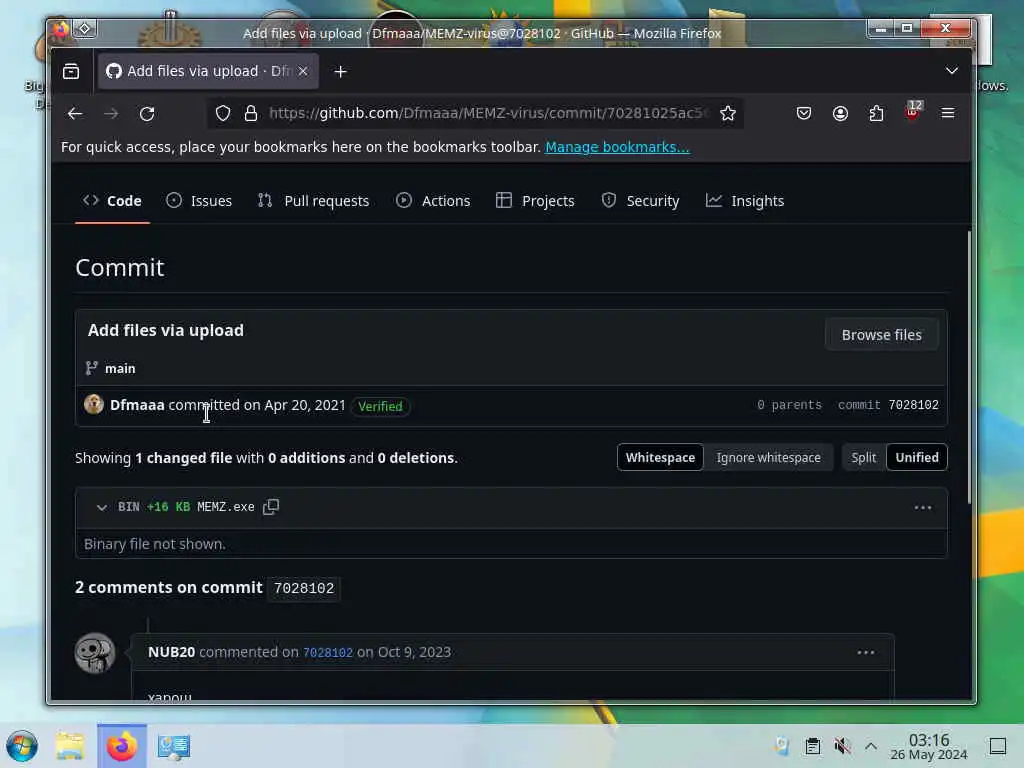This screenshot has height=768, width=1024.
Task: Click the page vertical scrollbar
Action: point(969,367)
